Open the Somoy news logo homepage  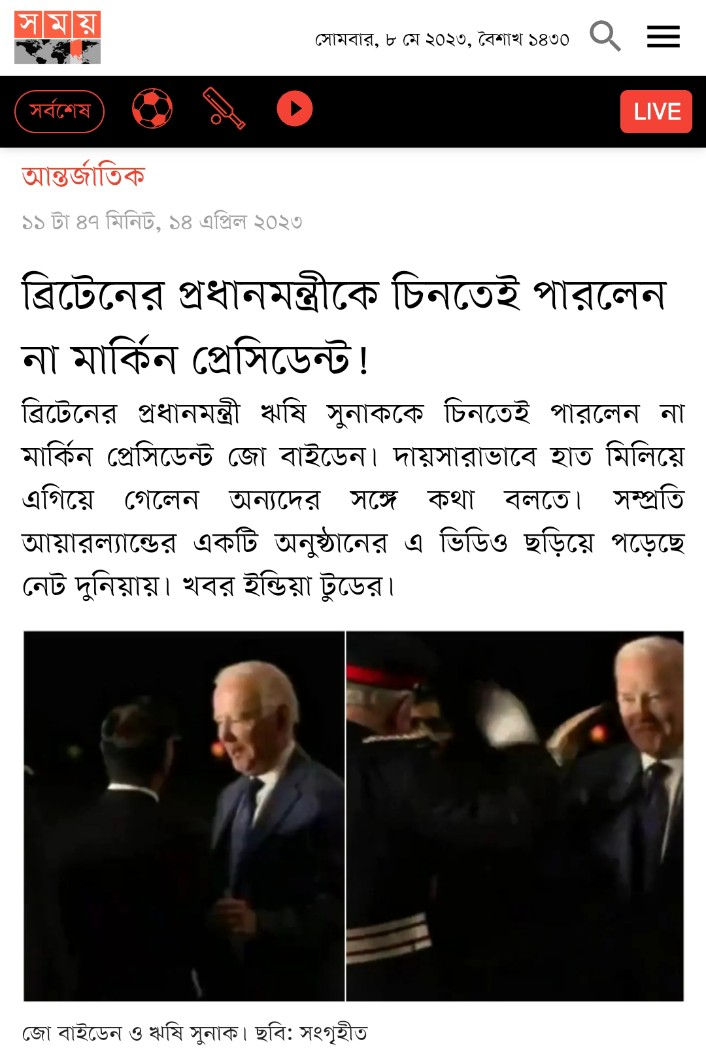coord(57,38)
